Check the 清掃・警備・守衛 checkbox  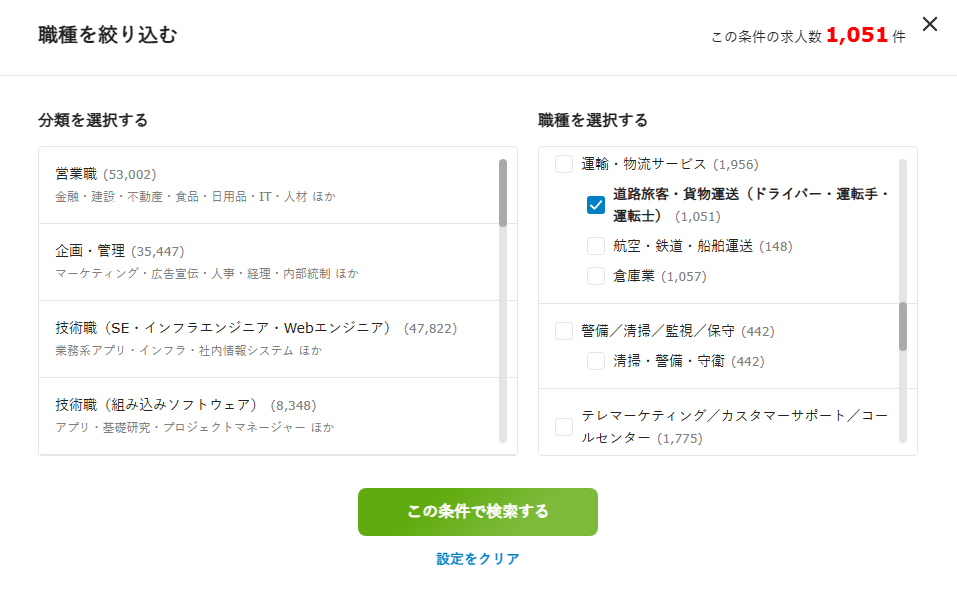[x=597, y=360]
